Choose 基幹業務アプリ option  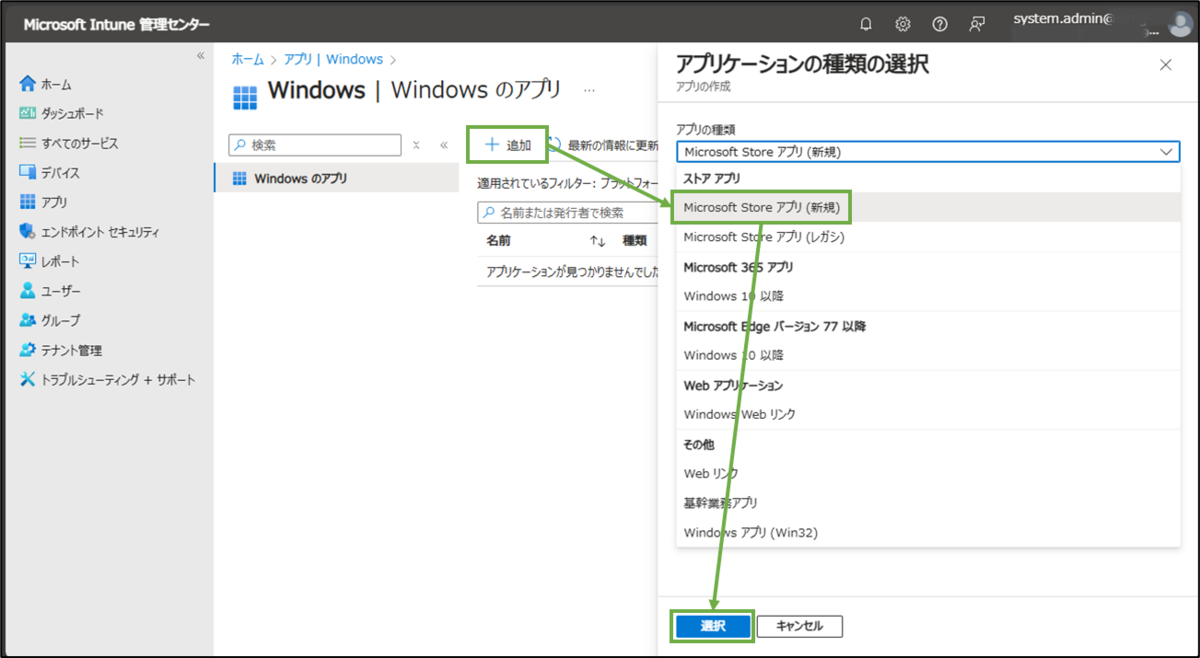click(x=929, y=503)
